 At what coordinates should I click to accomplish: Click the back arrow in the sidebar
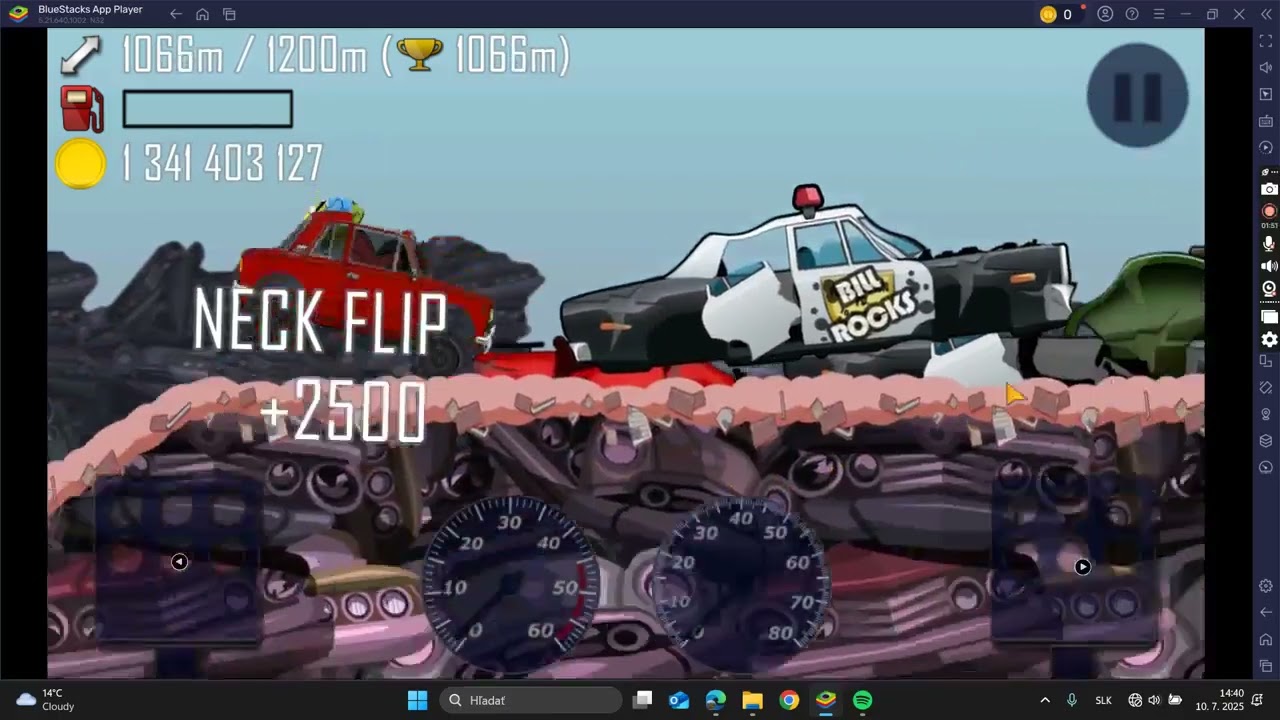tap(1266, 612)
